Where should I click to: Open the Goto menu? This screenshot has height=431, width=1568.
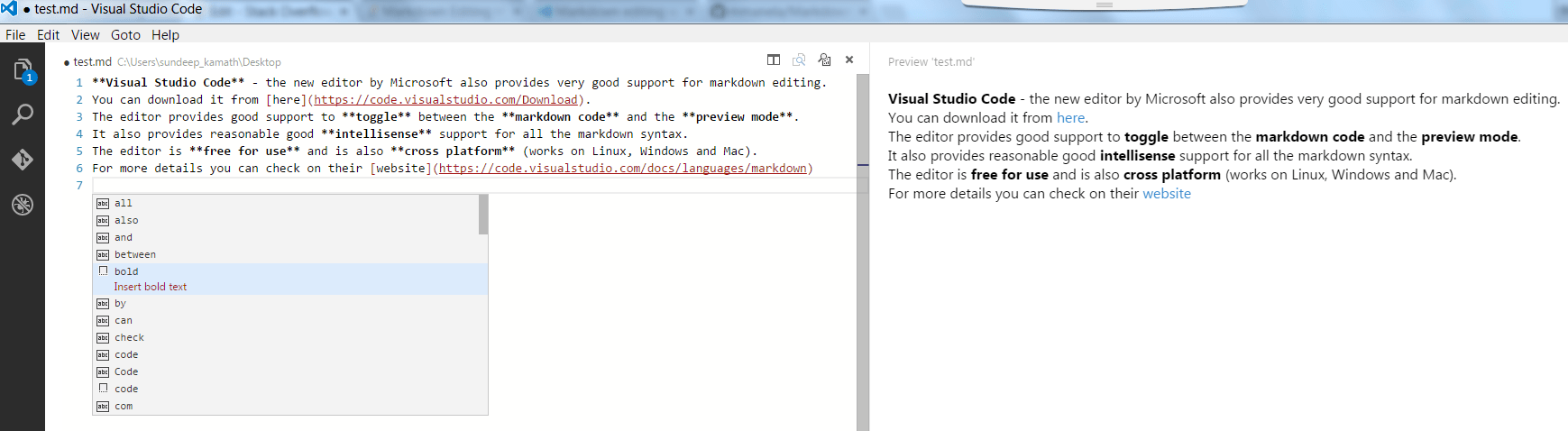pyautogui.click(x=125, y=34)
